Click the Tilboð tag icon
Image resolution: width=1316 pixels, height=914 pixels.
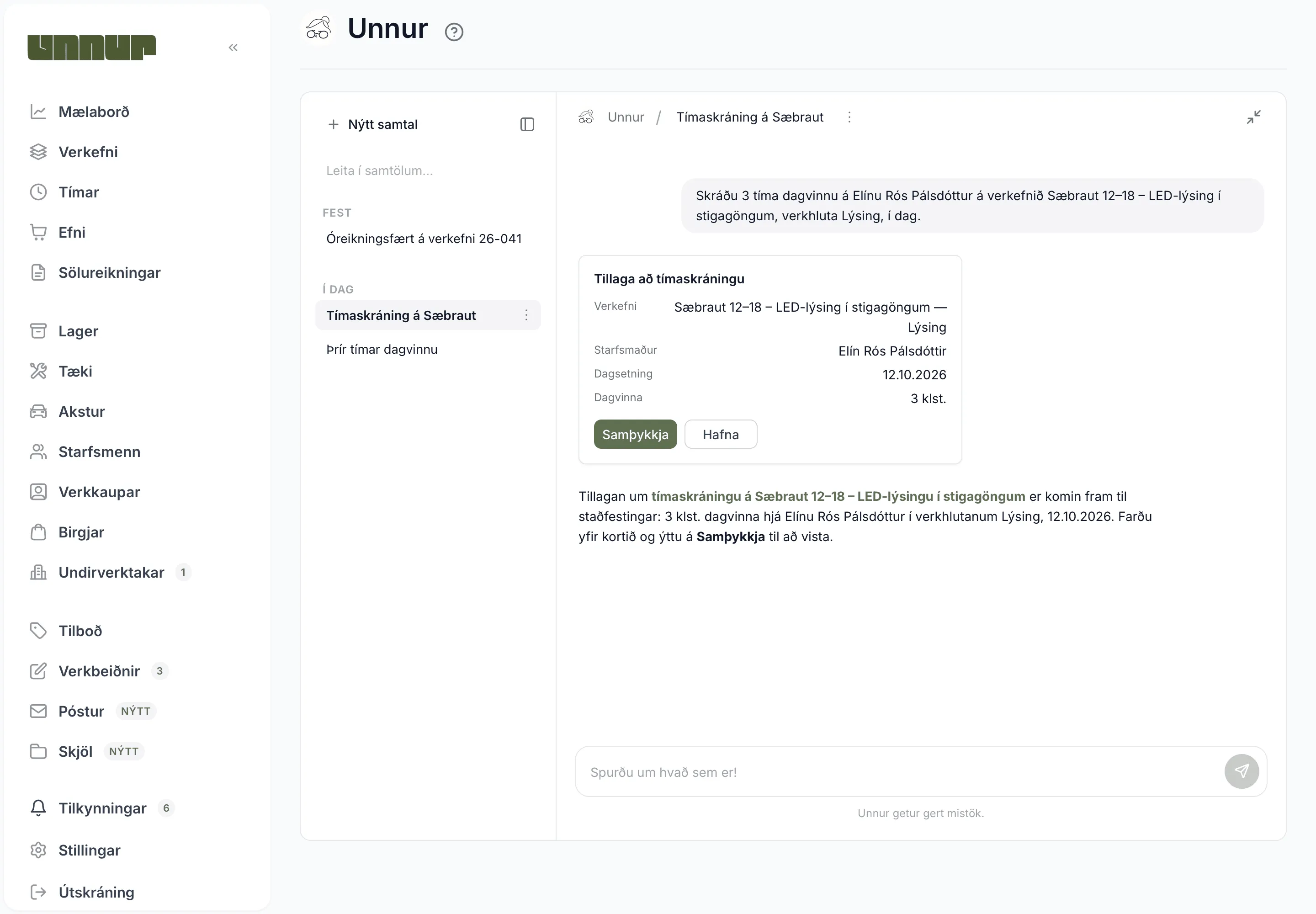(38, 631)
